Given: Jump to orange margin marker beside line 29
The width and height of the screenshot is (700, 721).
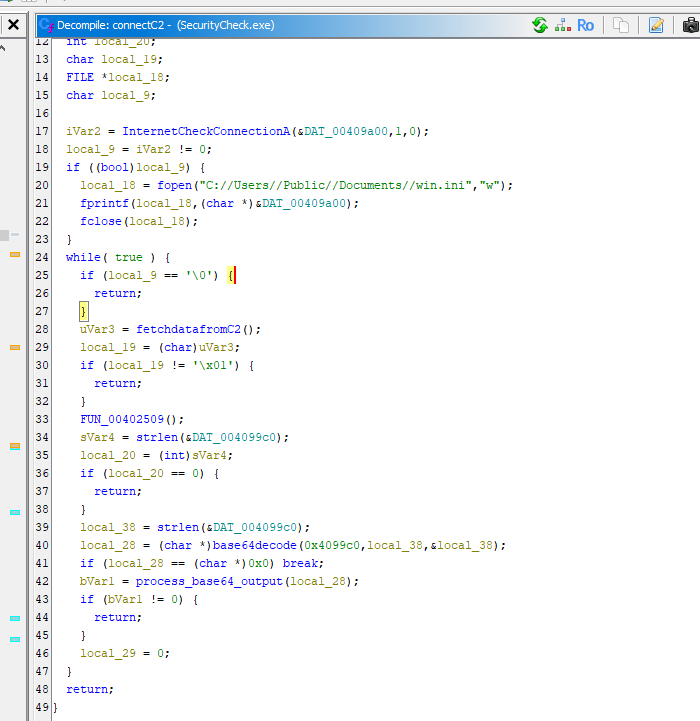Looking at the screenshot, I should 15,348.
